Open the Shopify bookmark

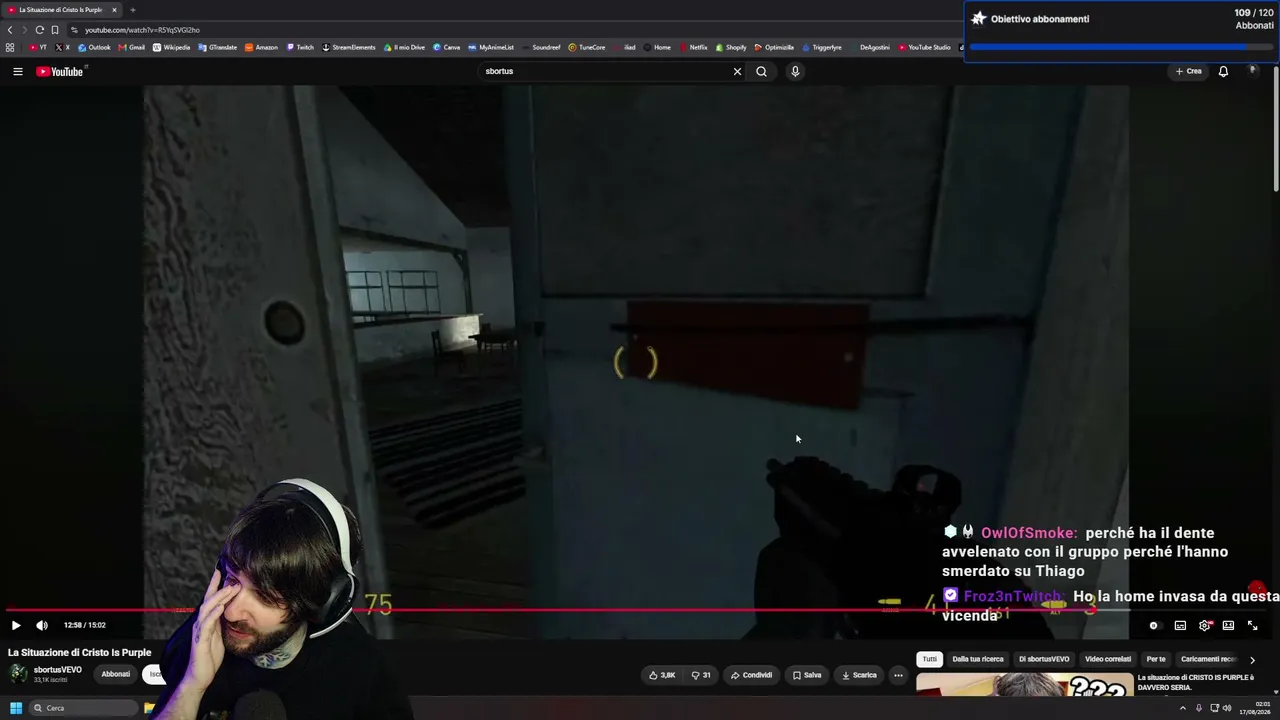[x=731, y=47]
